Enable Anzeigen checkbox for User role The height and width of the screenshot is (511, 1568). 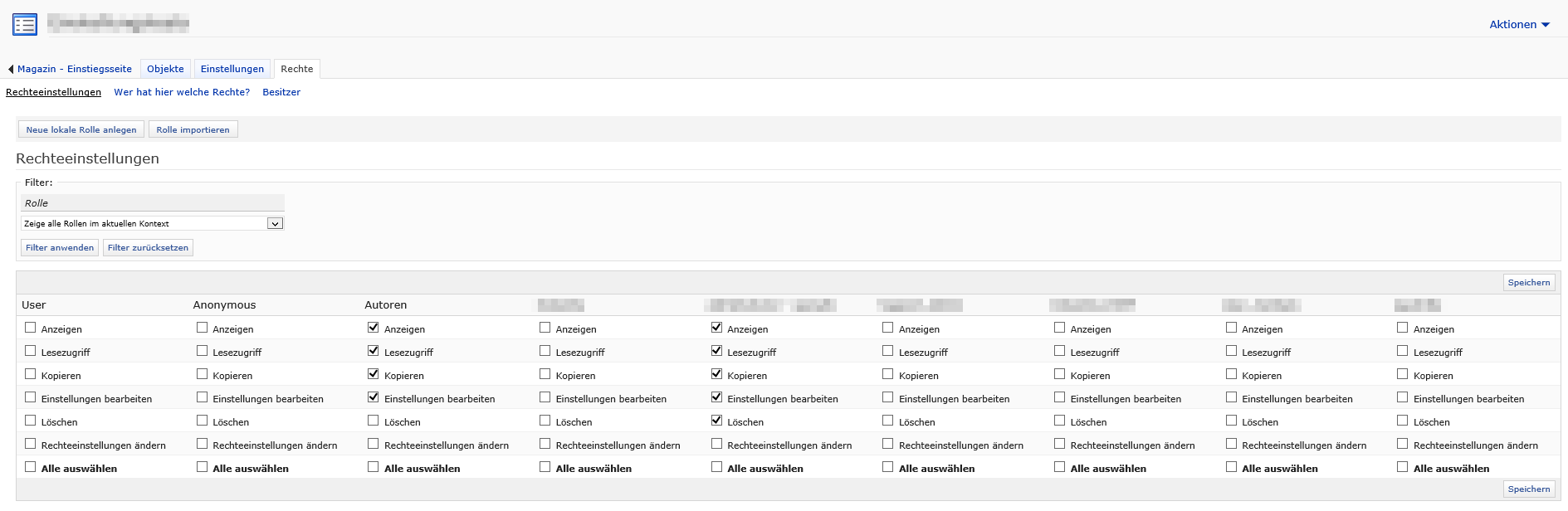pyautogui.click(x=31, y=328)
